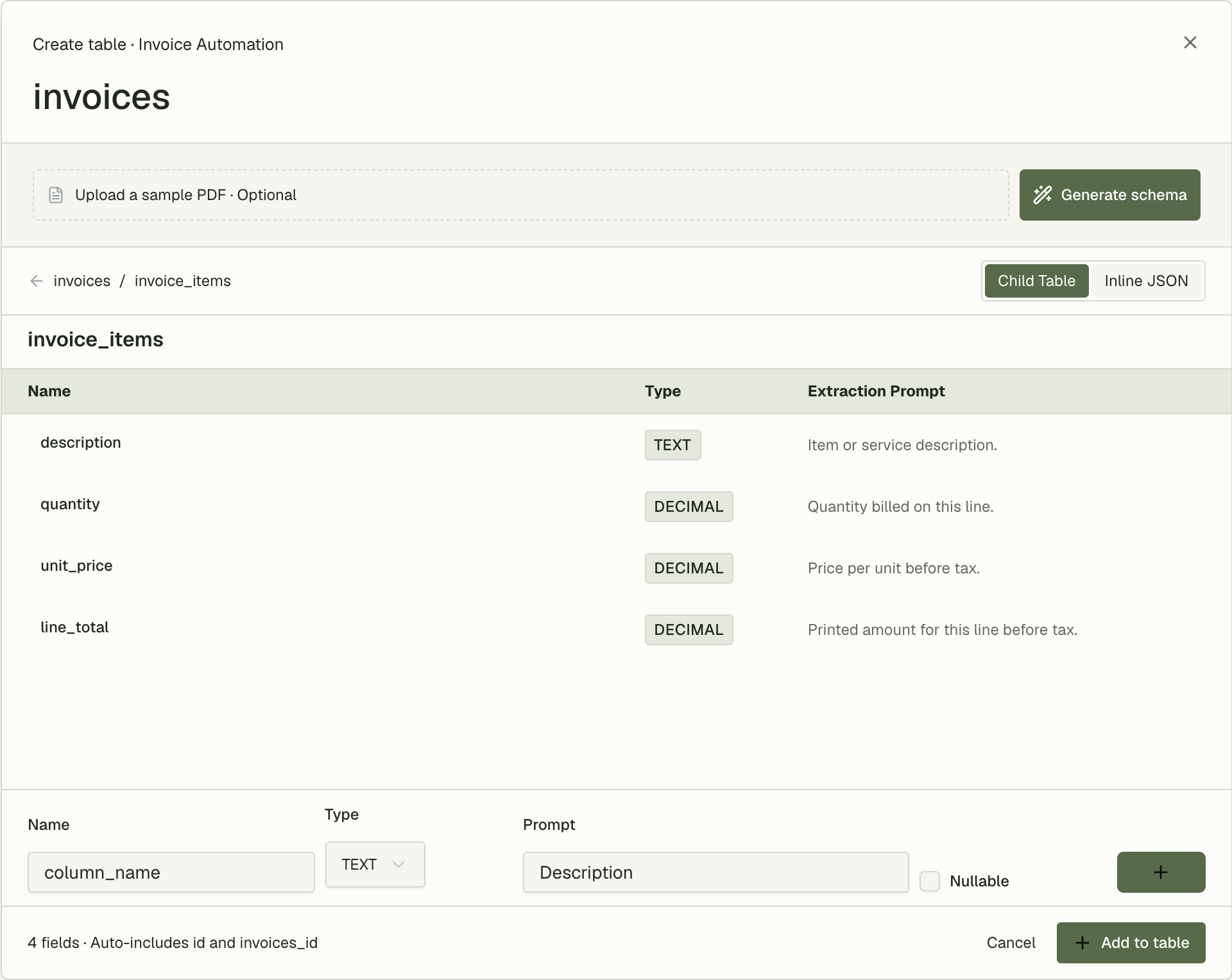Click the Name column header

[x=49, y=391]
